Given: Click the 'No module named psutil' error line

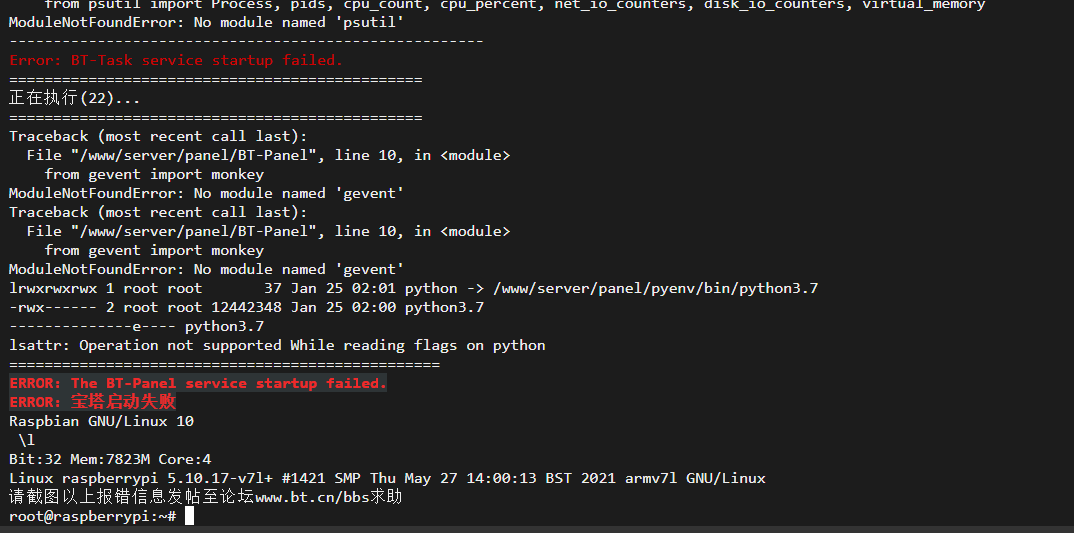Looking at the screenshot, I should pyautogui.click(x=206, y=23).
